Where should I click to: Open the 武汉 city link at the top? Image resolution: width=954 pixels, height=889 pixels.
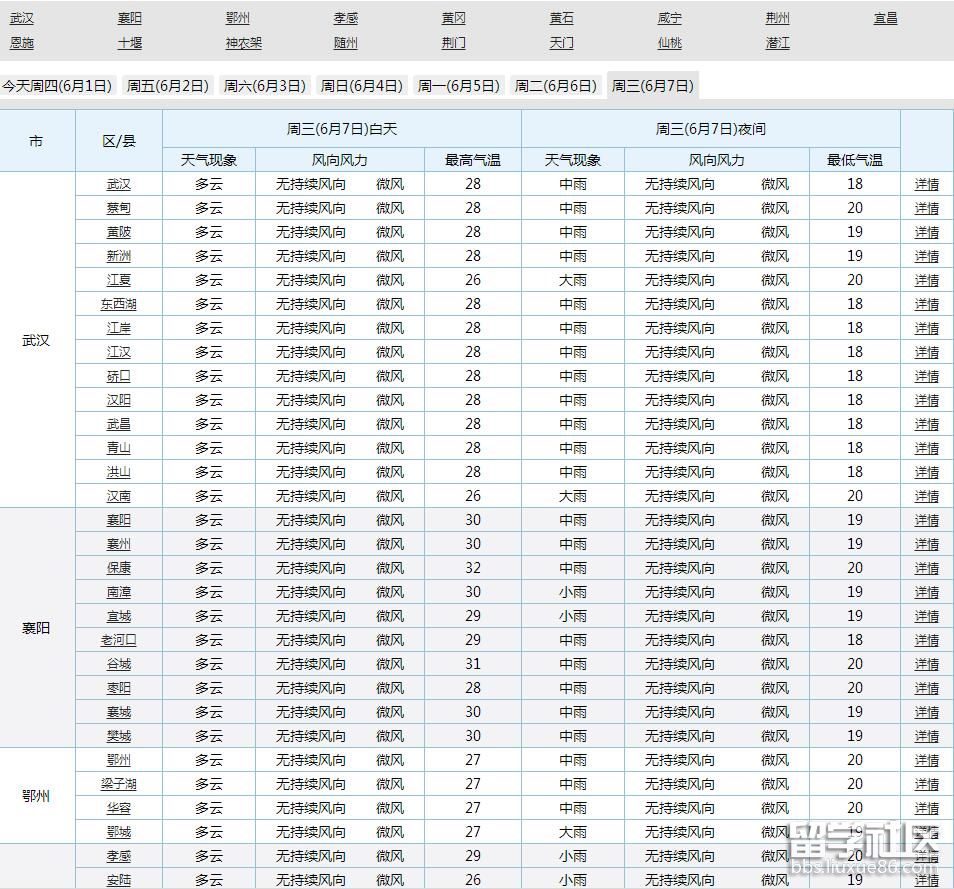coord(22,17)
